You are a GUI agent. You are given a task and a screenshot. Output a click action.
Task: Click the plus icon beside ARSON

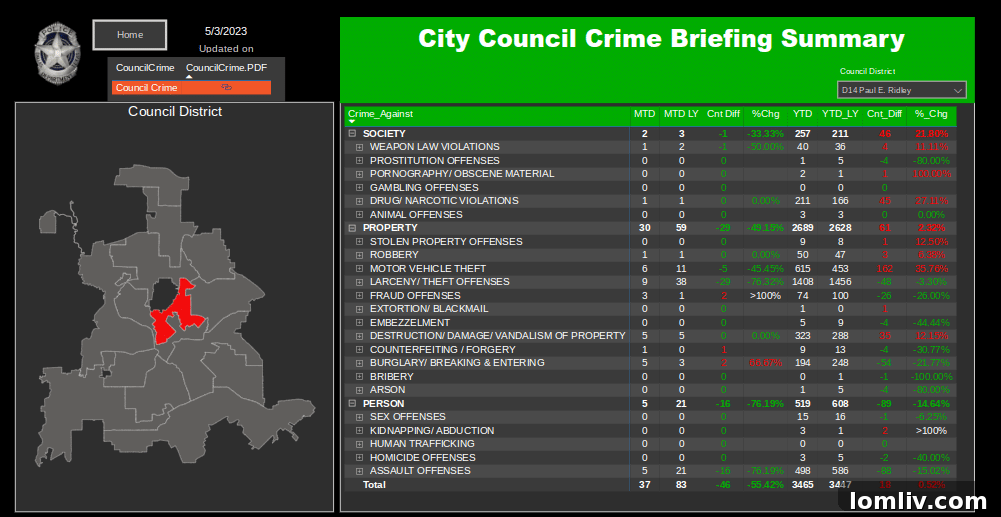click(x=360, y=390)
